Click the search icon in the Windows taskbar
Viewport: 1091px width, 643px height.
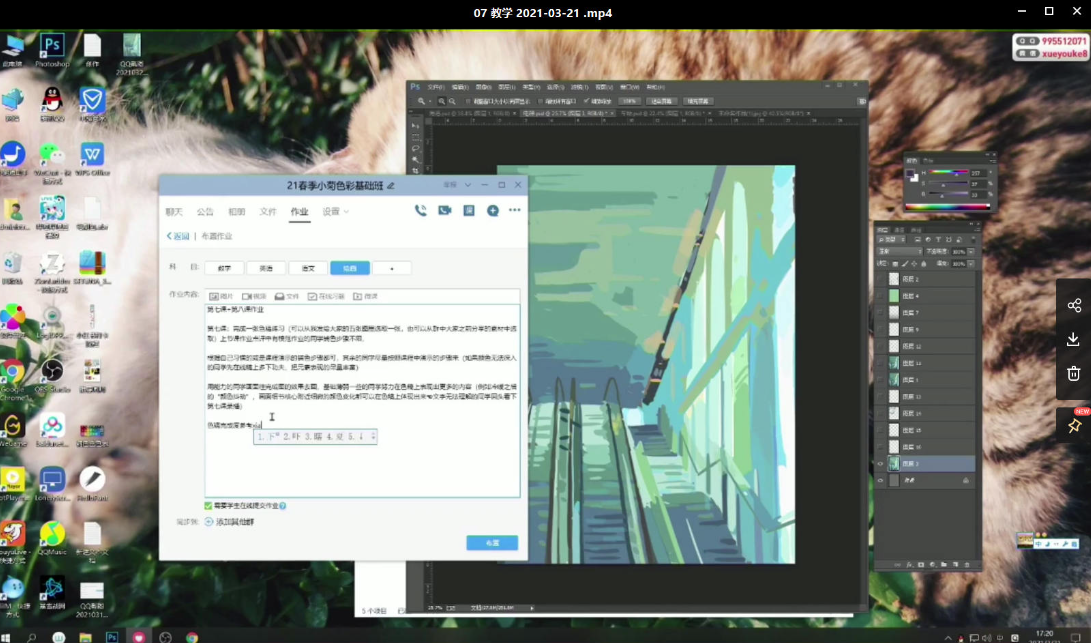click(x=31, y=637)
